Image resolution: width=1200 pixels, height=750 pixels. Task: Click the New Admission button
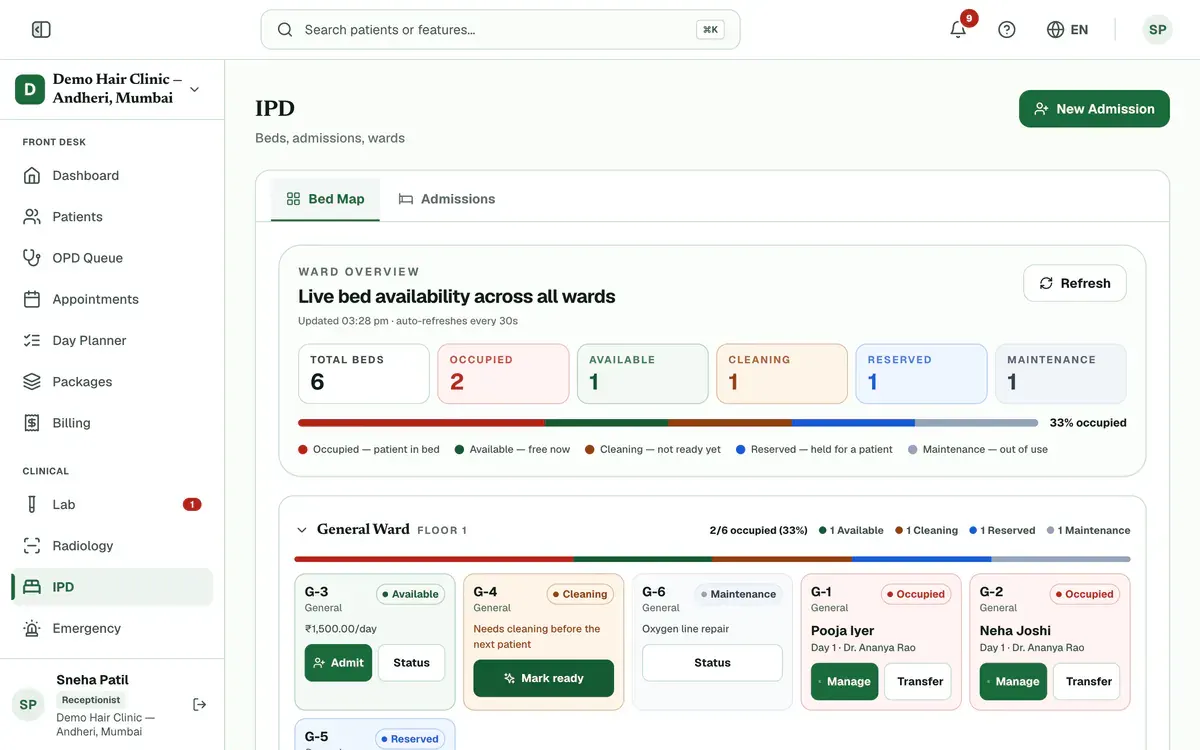point(1094,109)
